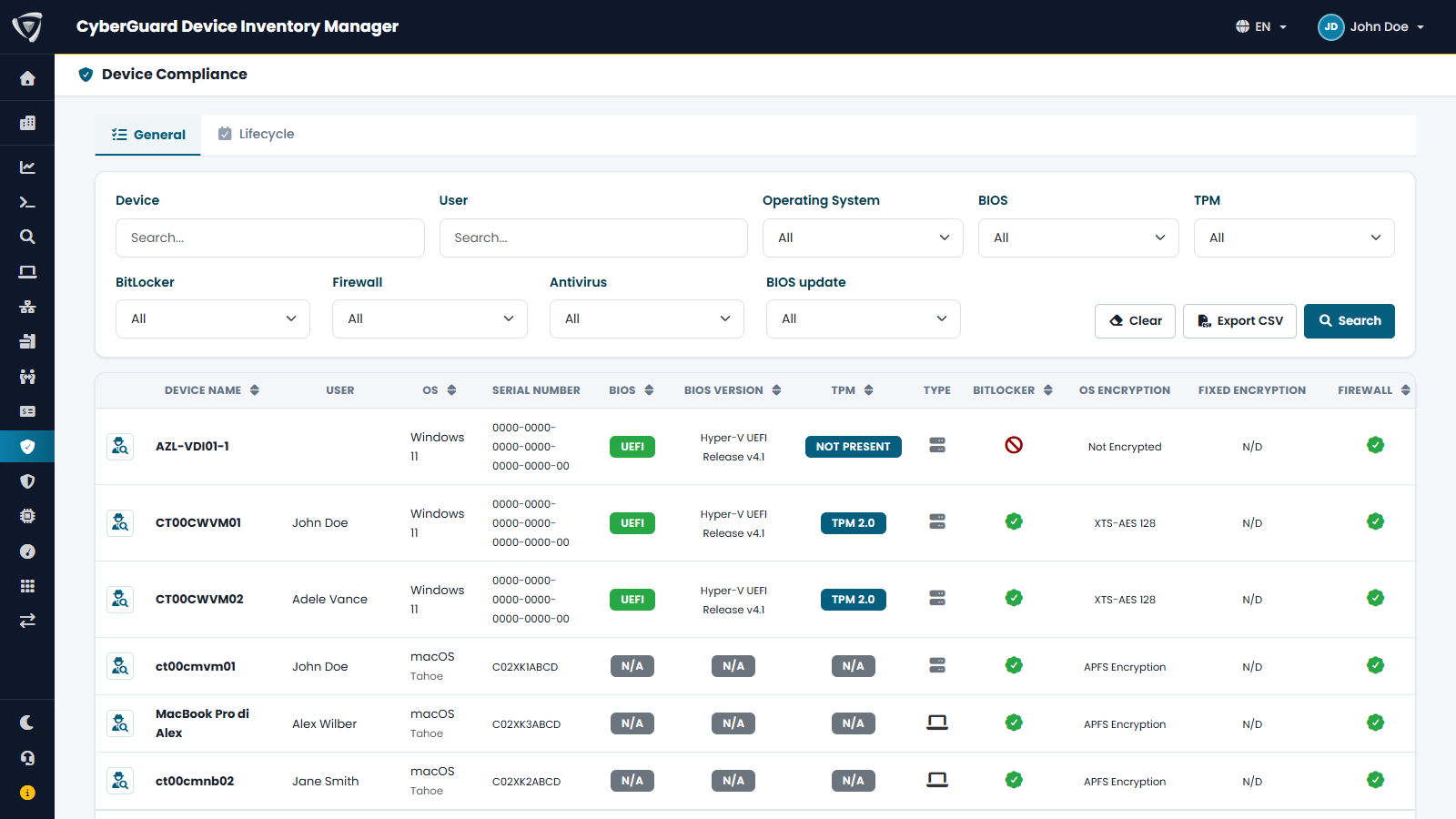Click the microchip icon in the sidebar
The image size is (1456, 819).
click(27, 516)
